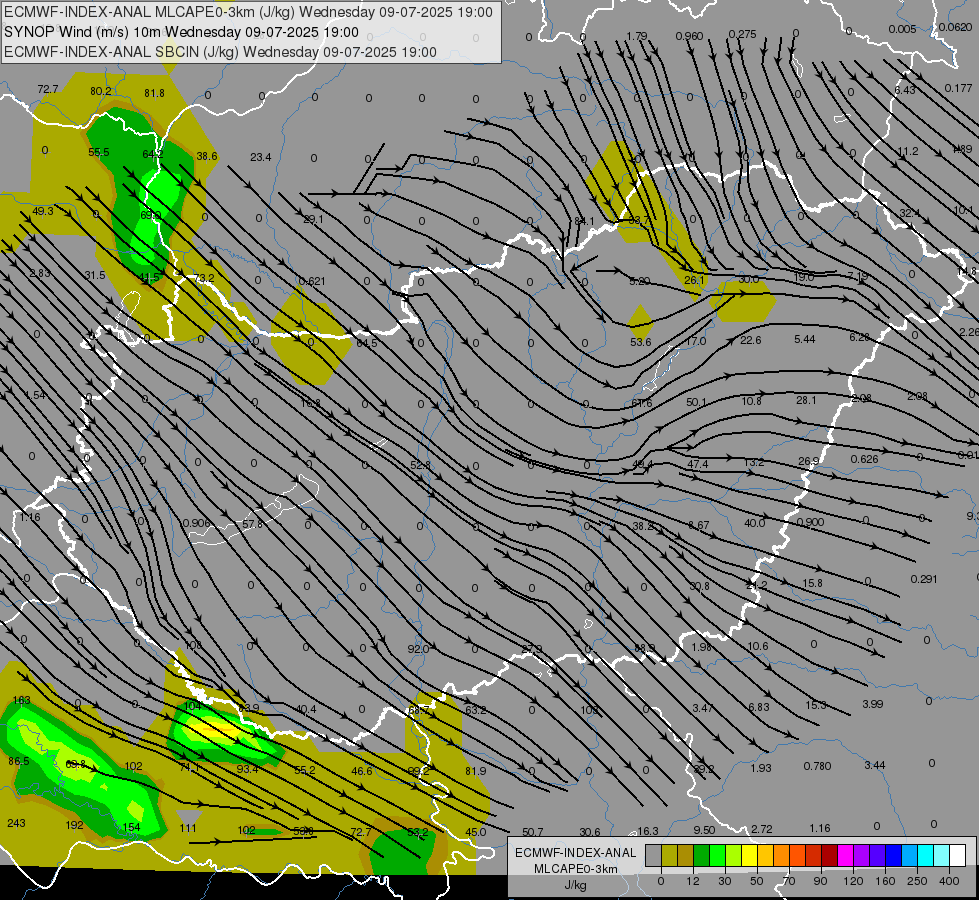Click the map value 40.0

[x=754, y=523]
